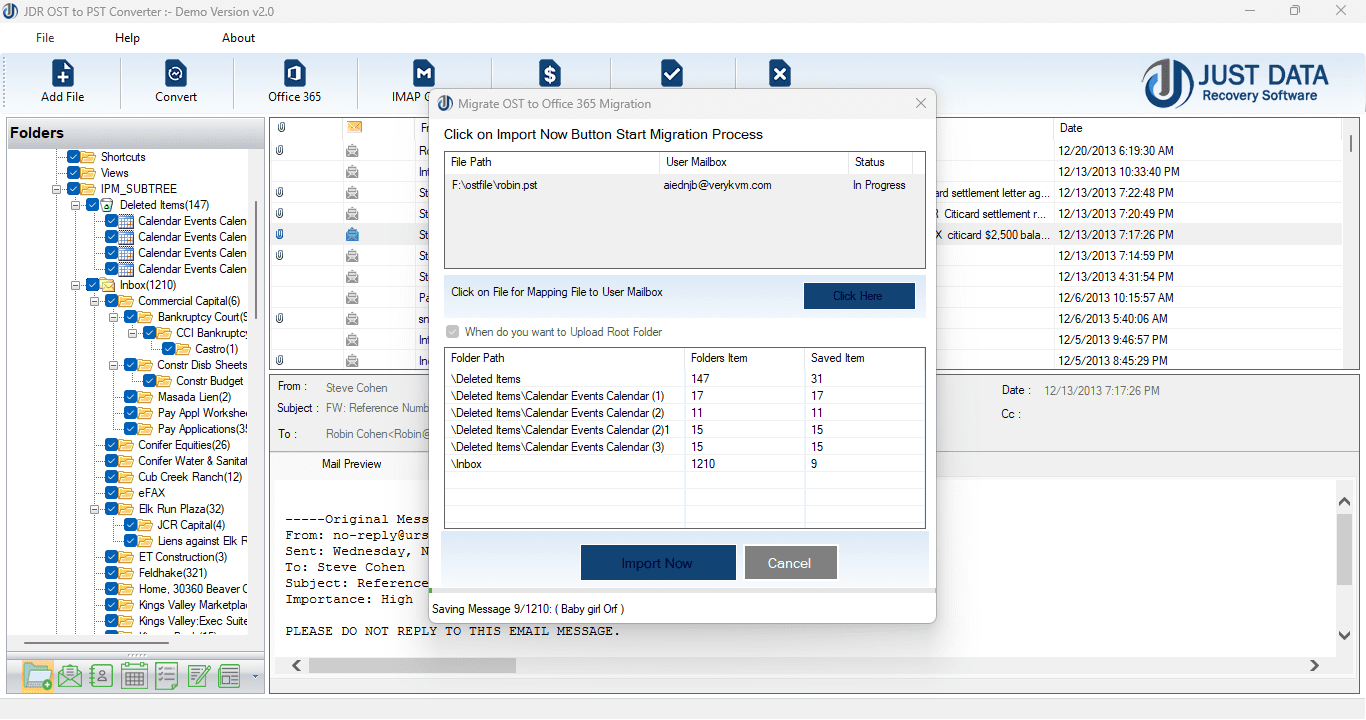Screen dimensions: 1366x720
Task: Switch to the notes pencil icon
Action: [199, 676]
